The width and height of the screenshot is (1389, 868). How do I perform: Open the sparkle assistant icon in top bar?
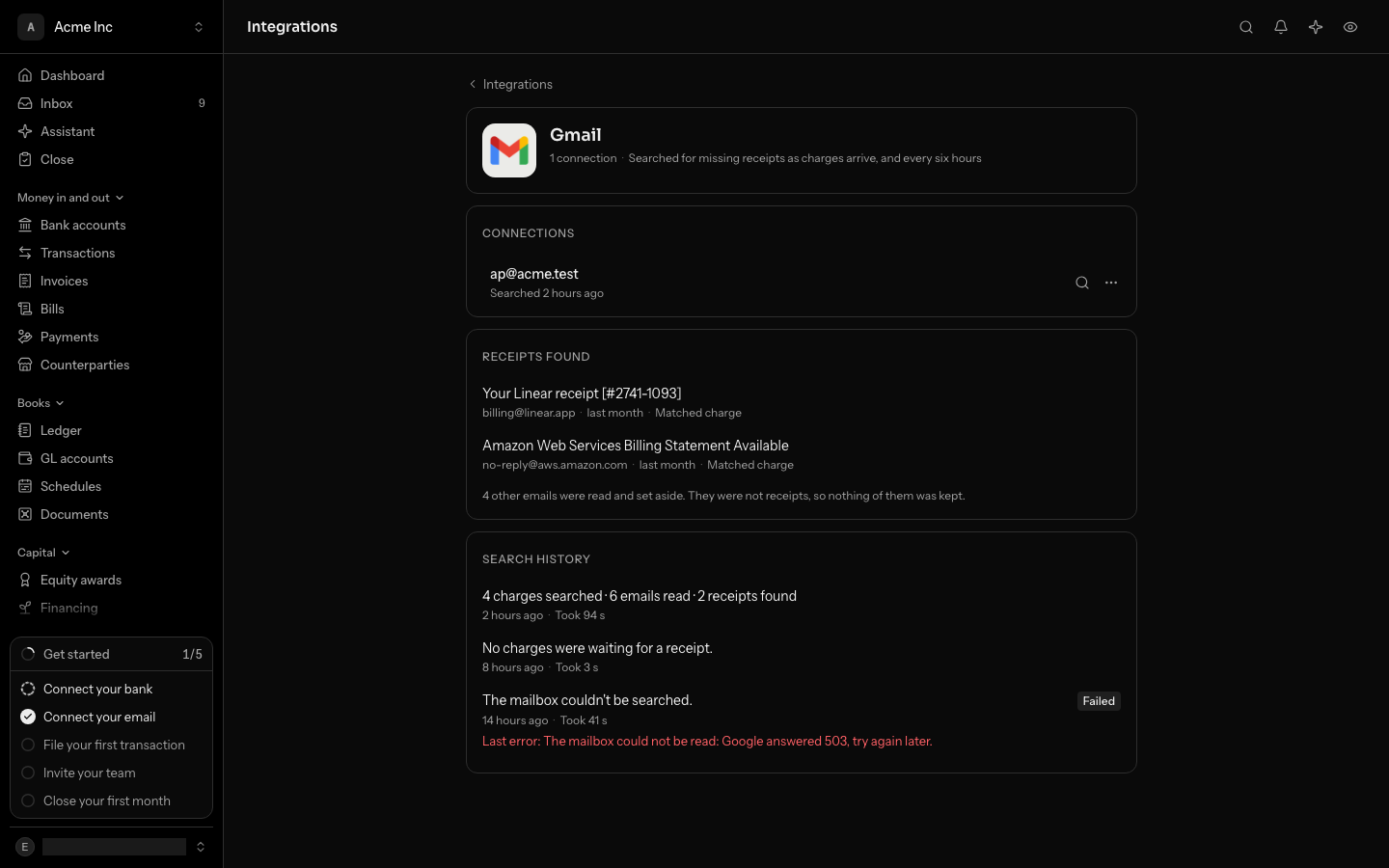pyautogui.click(x=1316, y=27)
